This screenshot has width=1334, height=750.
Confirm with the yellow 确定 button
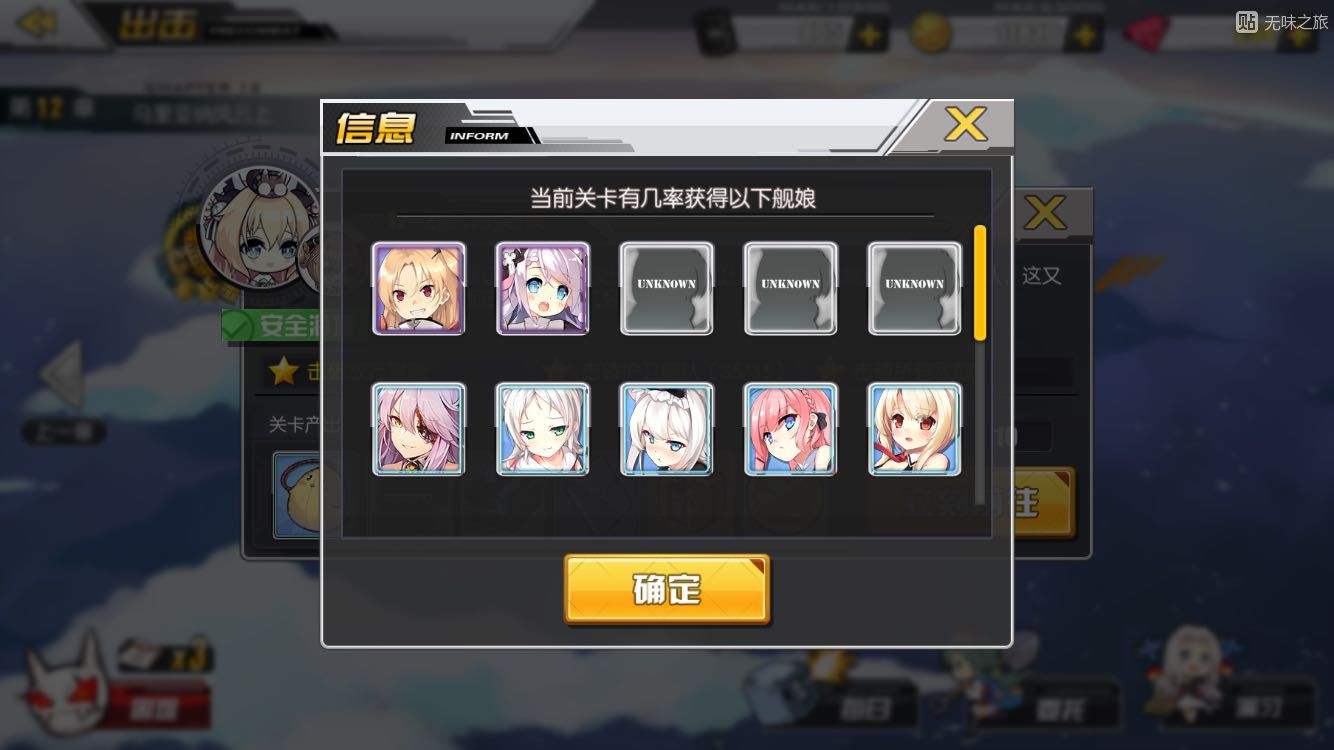(667, 590)
